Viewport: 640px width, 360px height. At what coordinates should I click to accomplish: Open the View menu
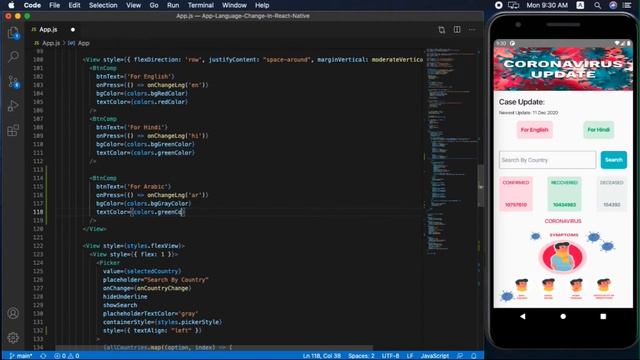[x=133, y=5]
